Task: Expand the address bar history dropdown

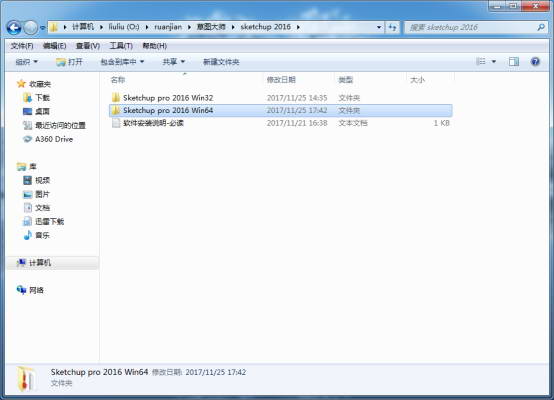Action: click(379, 27)
